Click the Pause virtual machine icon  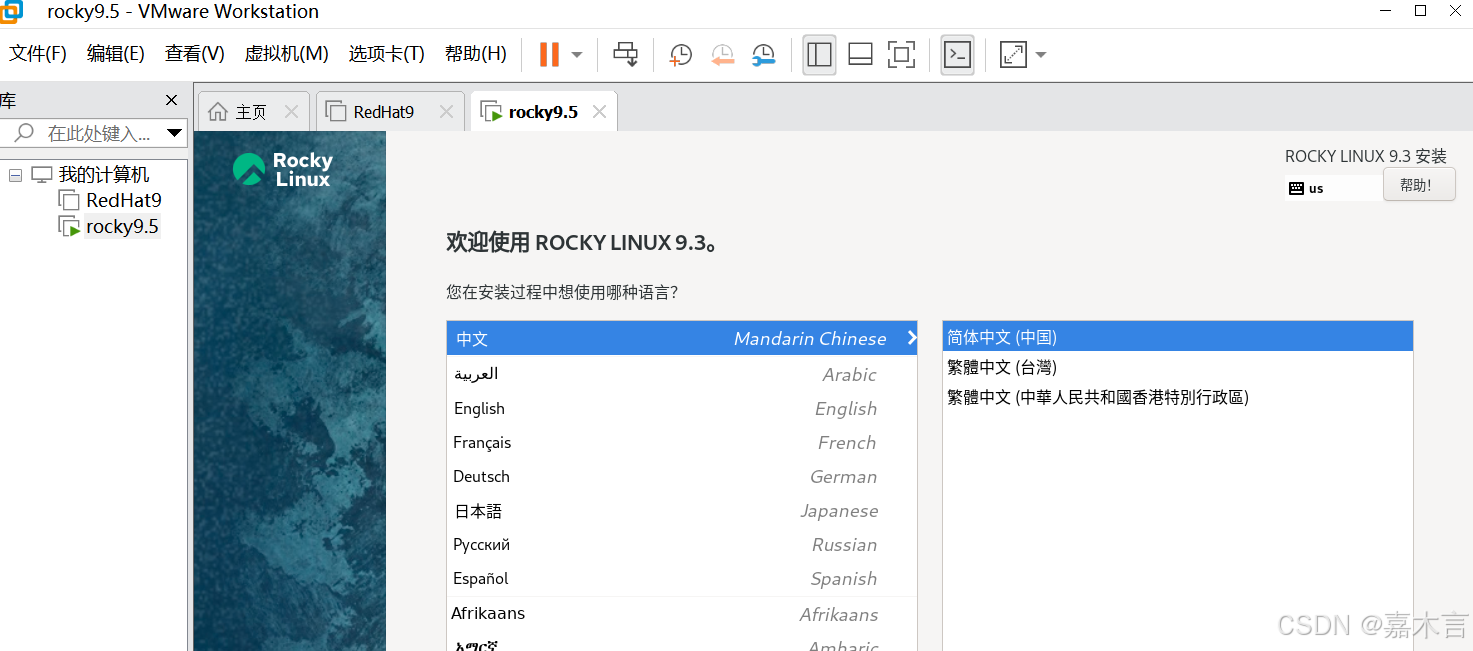pos(549,54)
